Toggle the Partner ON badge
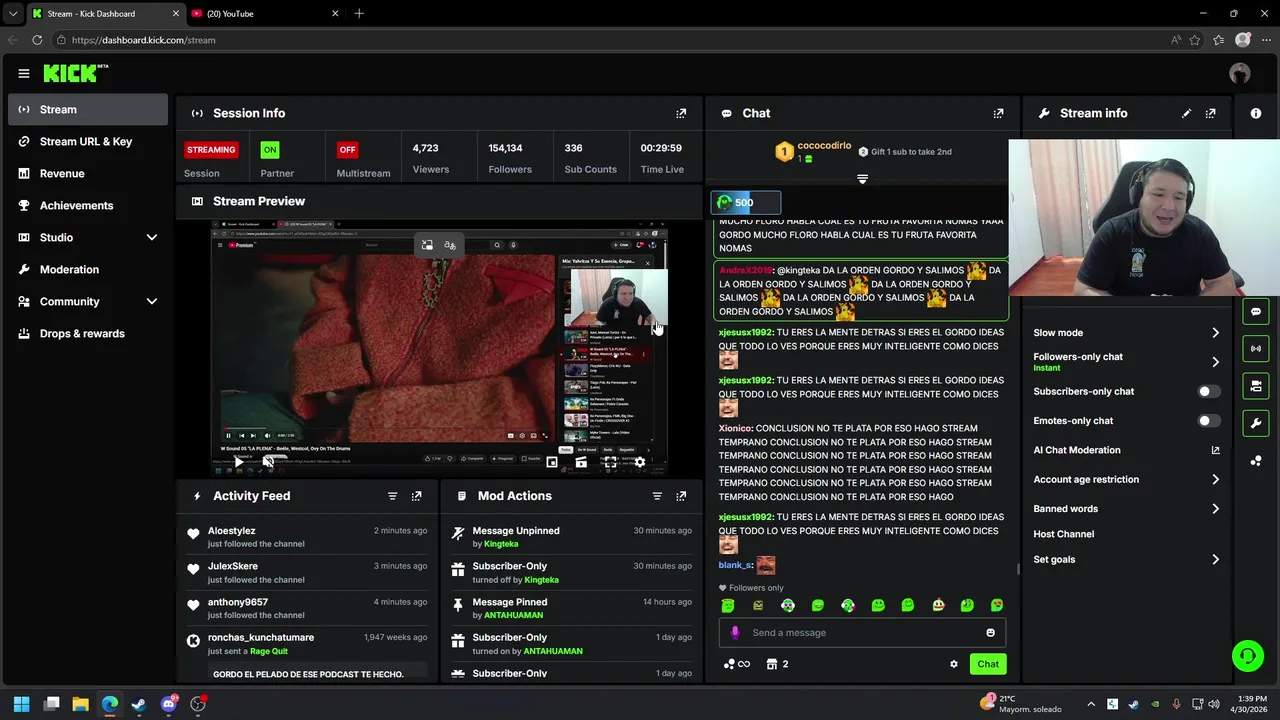Screen dimensions: 1280x720 269,150
